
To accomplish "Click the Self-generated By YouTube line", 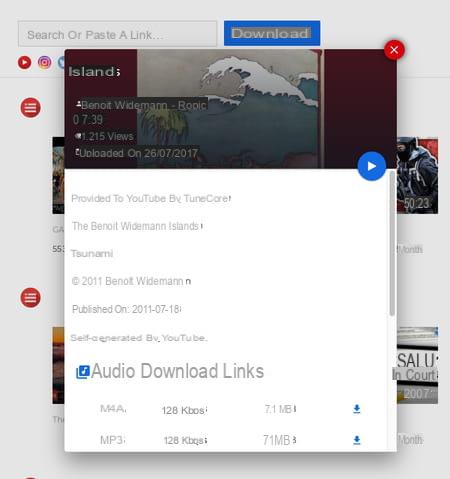I will coord(139,338).
